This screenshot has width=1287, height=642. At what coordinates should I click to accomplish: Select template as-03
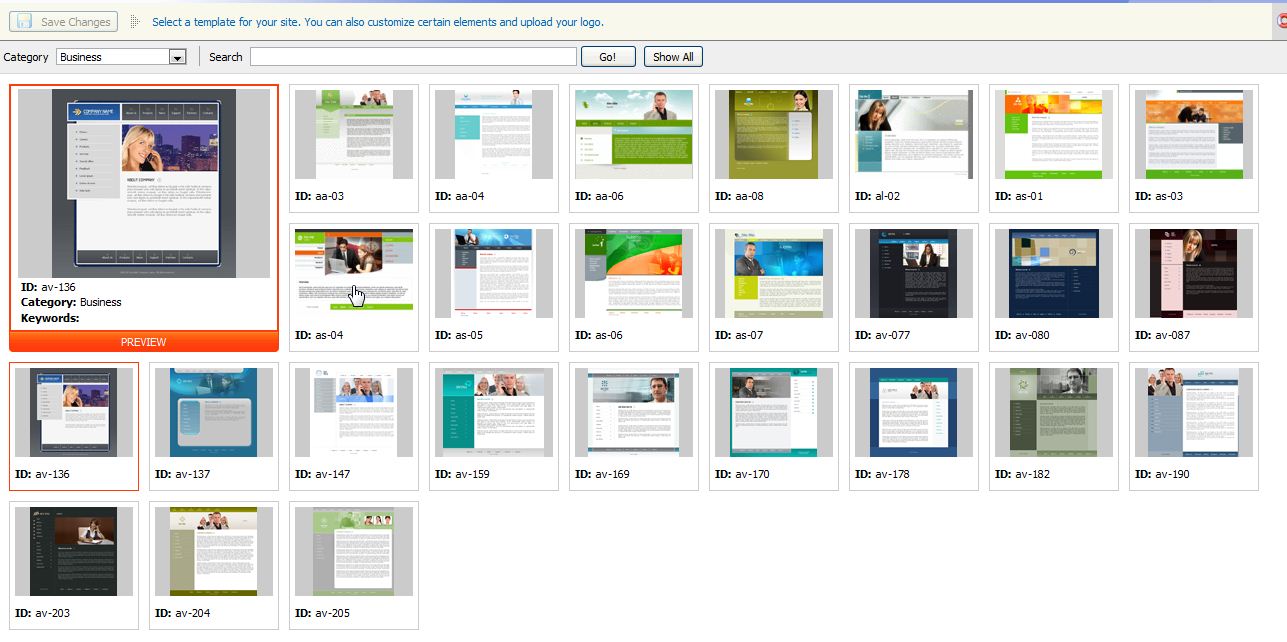point(1193,135)
